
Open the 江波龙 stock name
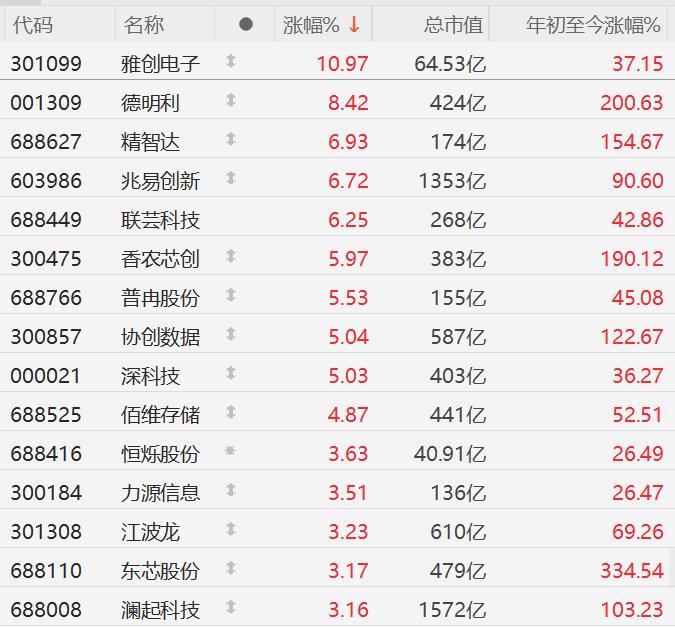pyautogui.click(x=150, y=532)
